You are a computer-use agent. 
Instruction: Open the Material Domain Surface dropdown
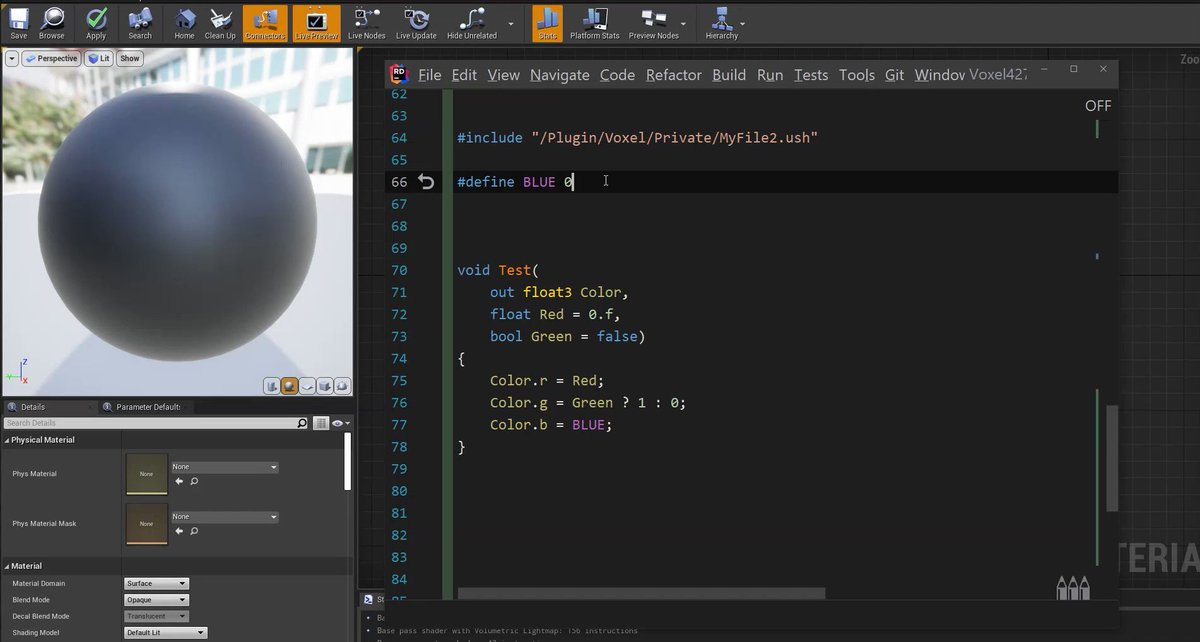coord(156,583)
